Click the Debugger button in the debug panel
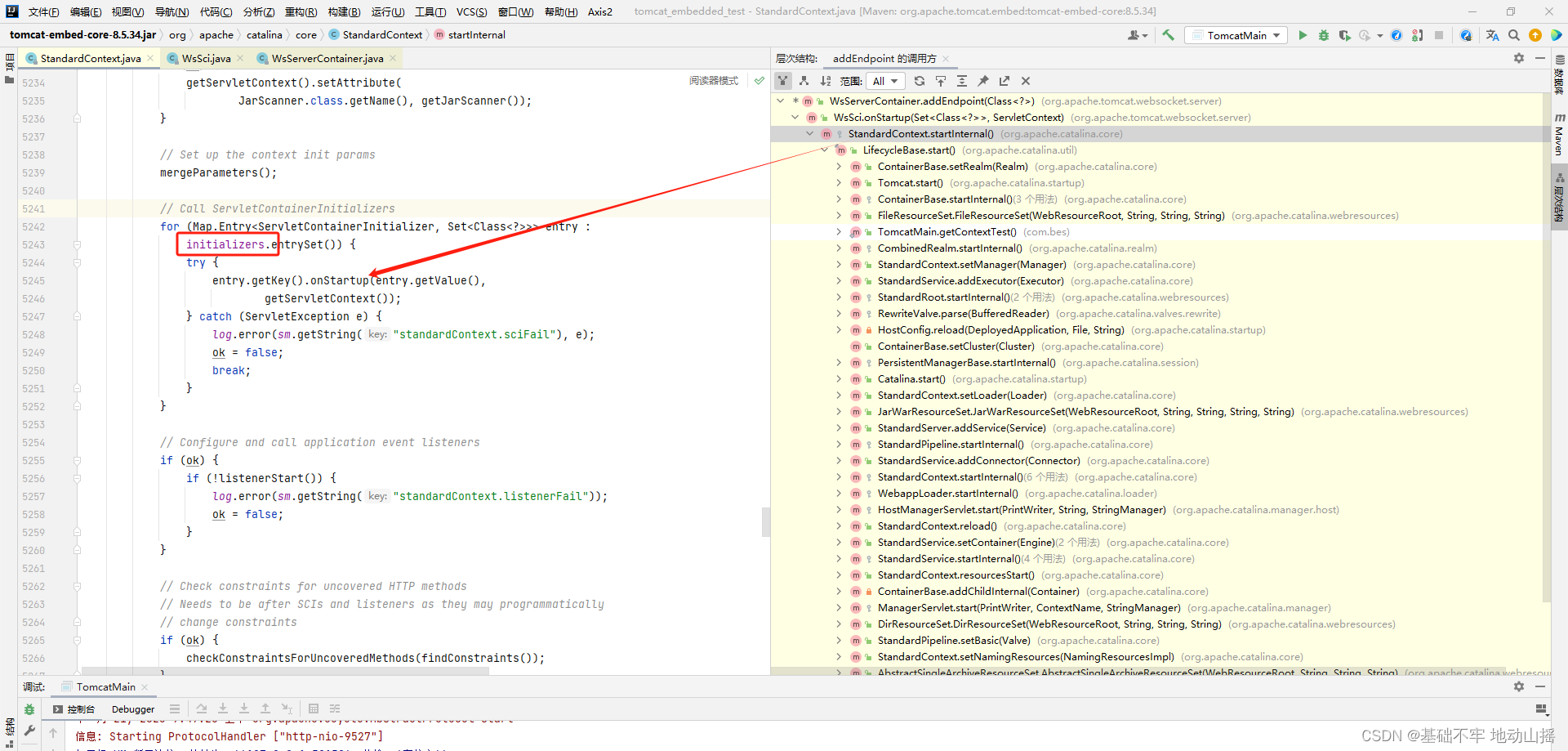This screenshot has width=1568, height=751. pos(132,709)
